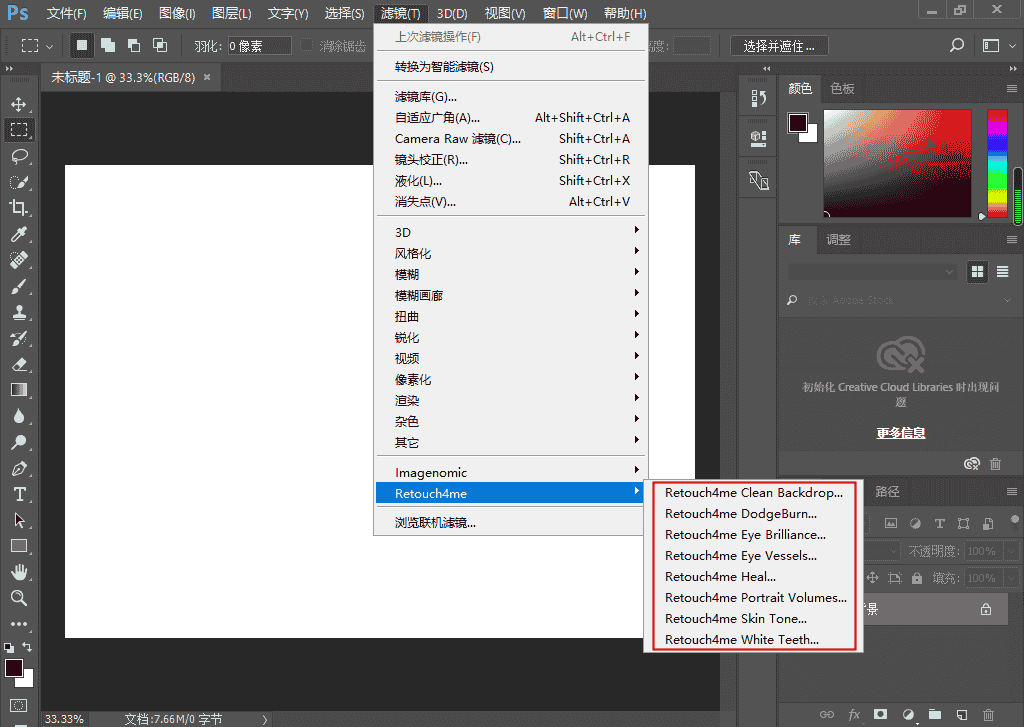Switch library panel to list view
This screenshot has width=1024, height=727.
pyautogui.click(x=1003, y=272)
